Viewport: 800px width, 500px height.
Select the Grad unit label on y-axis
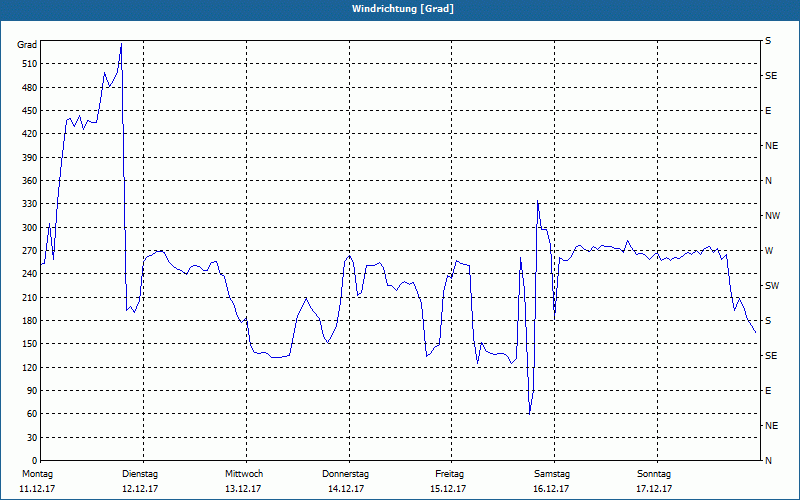27,45
